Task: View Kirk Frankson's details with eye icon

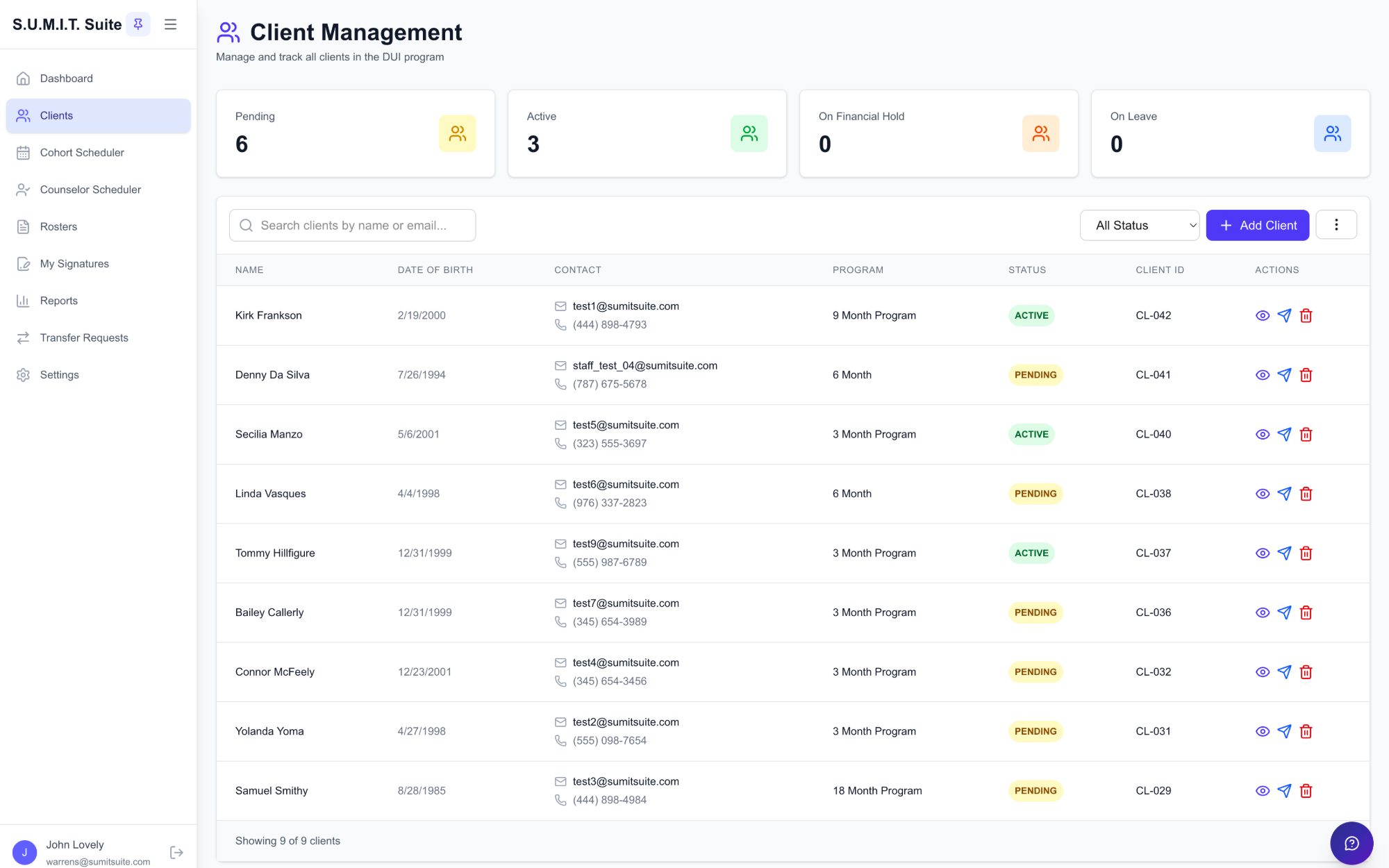Action: (x=1263, y=316)
